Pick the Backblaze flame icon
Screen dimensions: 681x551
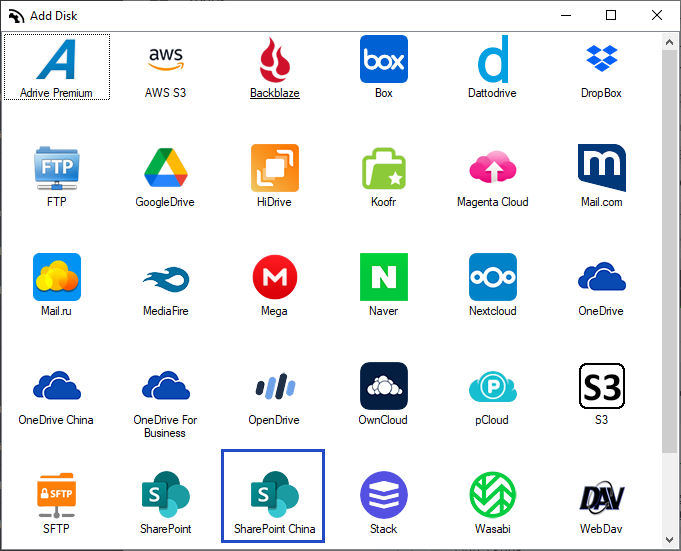275,59
